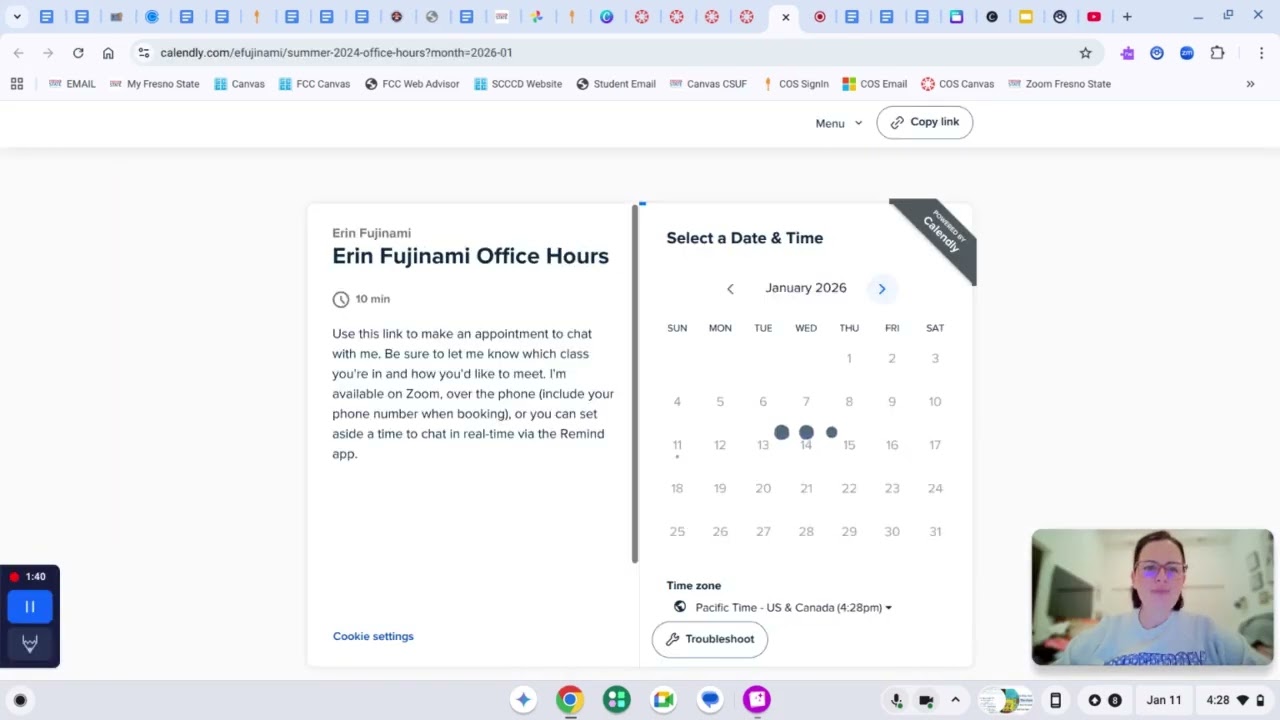
Task: Toggle camera icon in system tray
Action: pyautogui.click(x=926, y=700)
